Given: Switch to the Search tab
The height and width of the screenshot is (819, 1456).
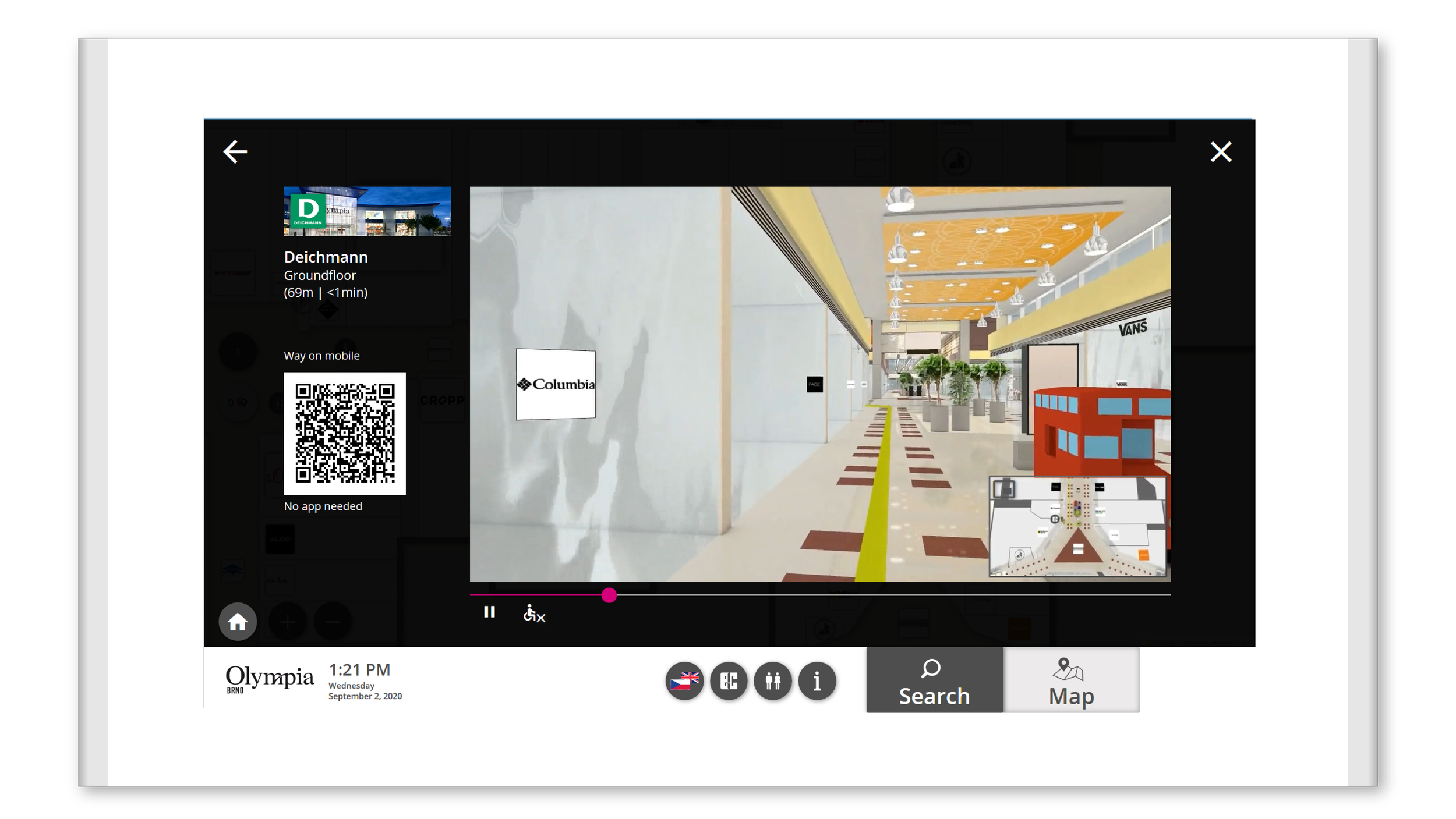Looking at the screenshot, I should 934,680.
